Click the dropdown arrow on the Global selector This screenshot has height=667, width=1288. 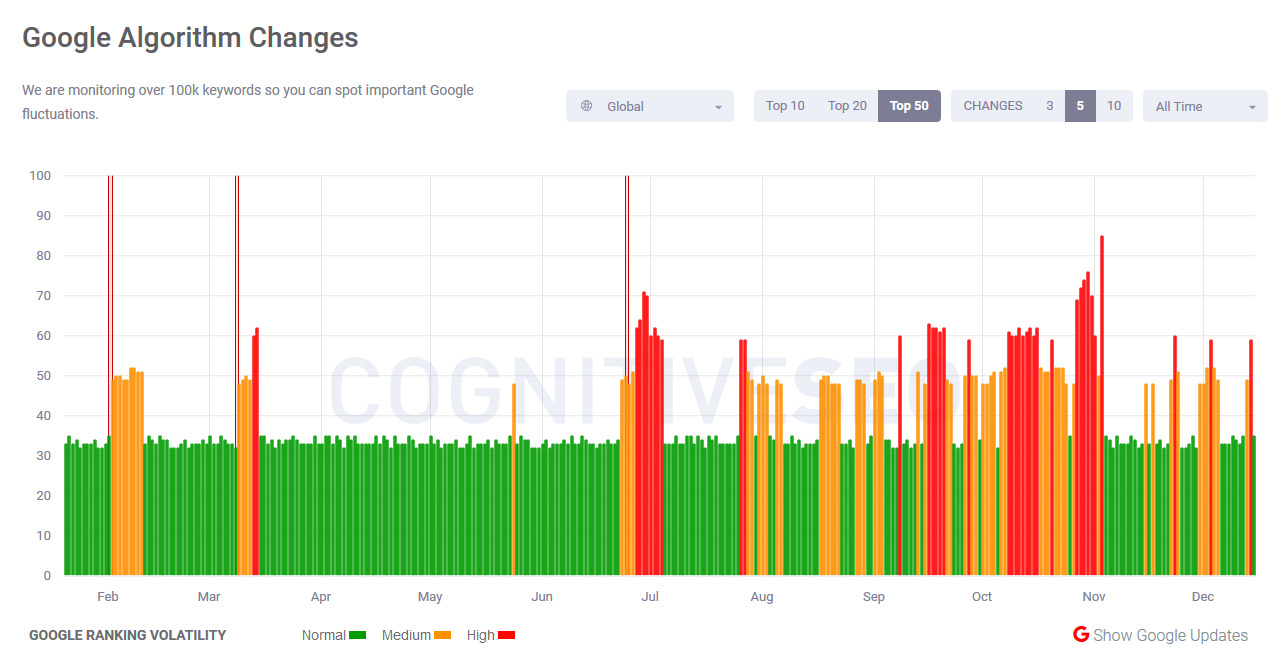pyautogui.click(x=718, y=106)
